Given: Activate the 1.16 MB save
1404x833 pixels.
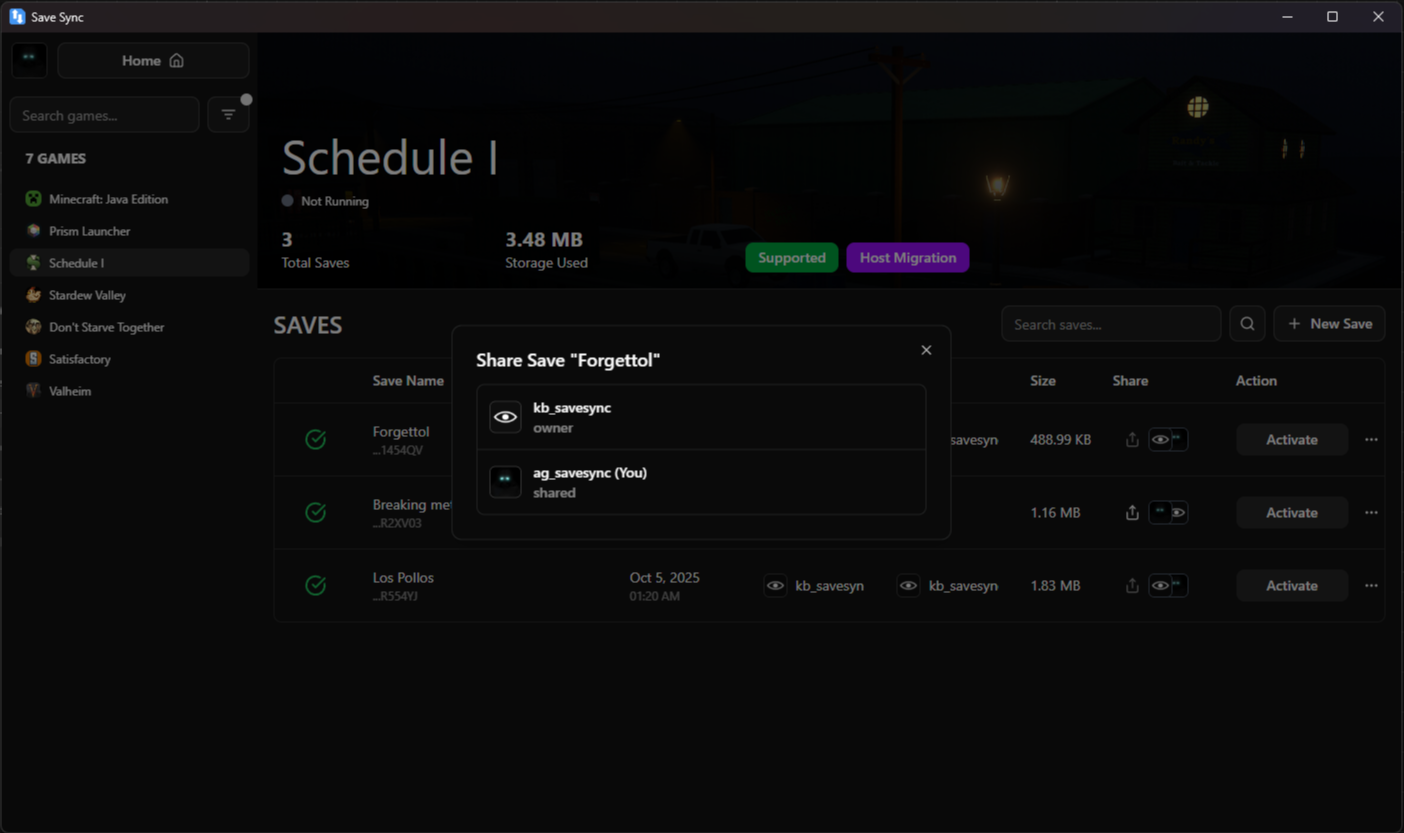Looking at the screenshot, I should pyautogui.click(x=1292, y=513).
